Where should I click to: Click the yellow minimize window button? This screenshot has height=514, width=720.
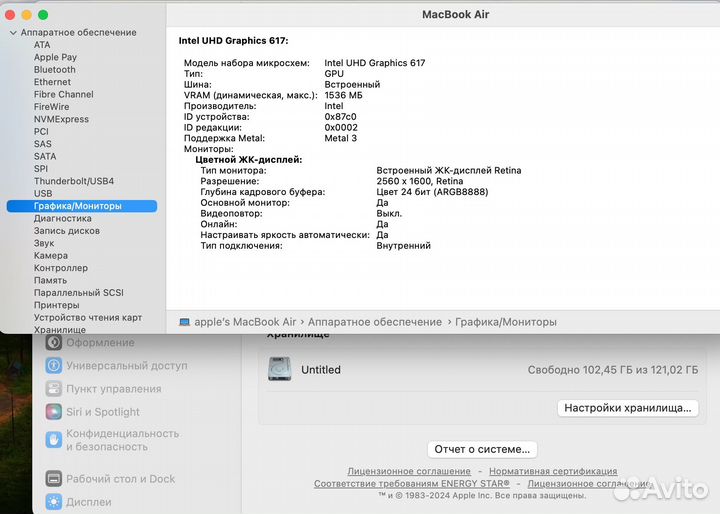click(x=27, y=15)
